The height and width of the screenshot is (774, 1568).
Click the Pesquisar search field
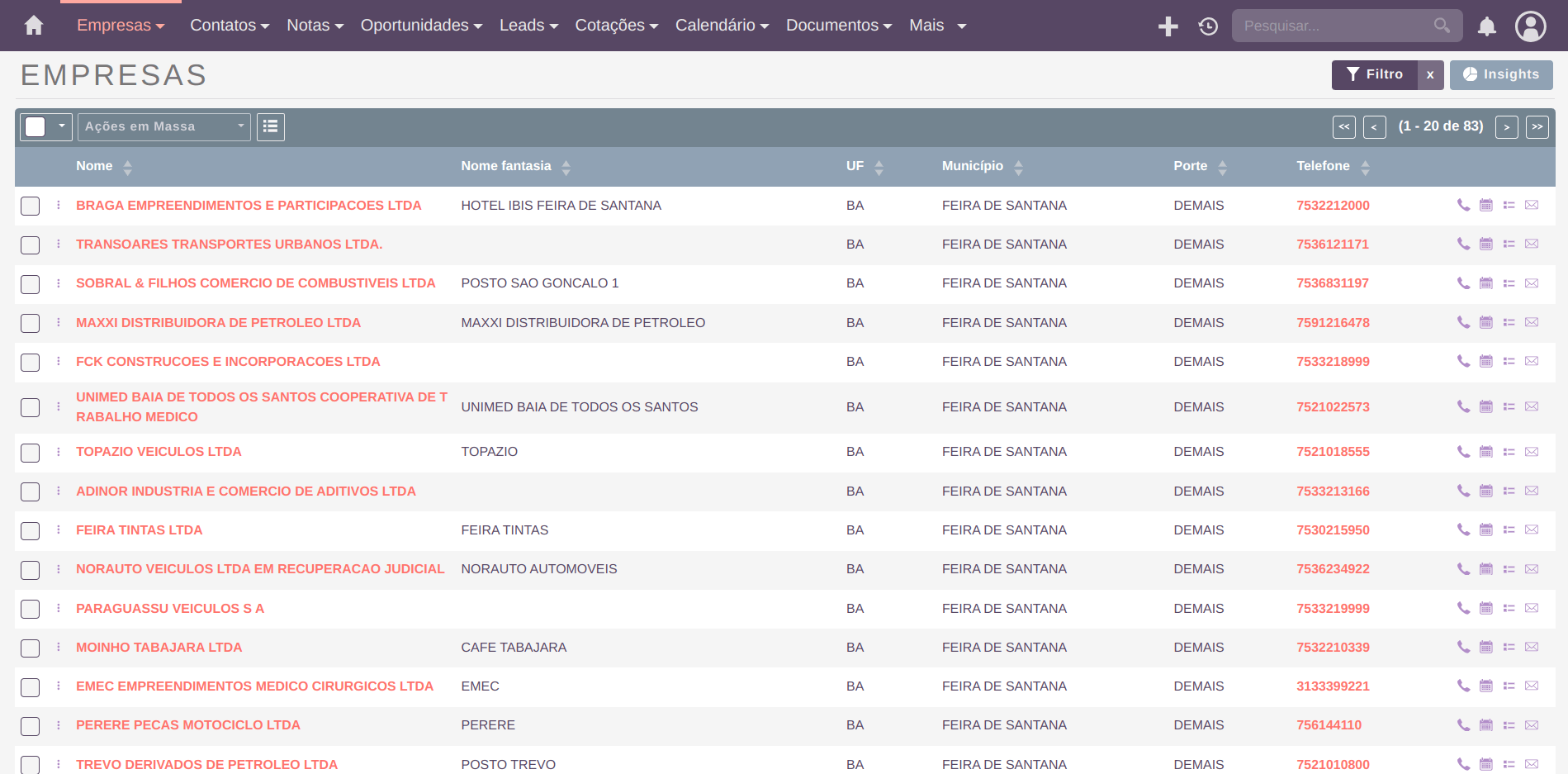pos(1336,26)
